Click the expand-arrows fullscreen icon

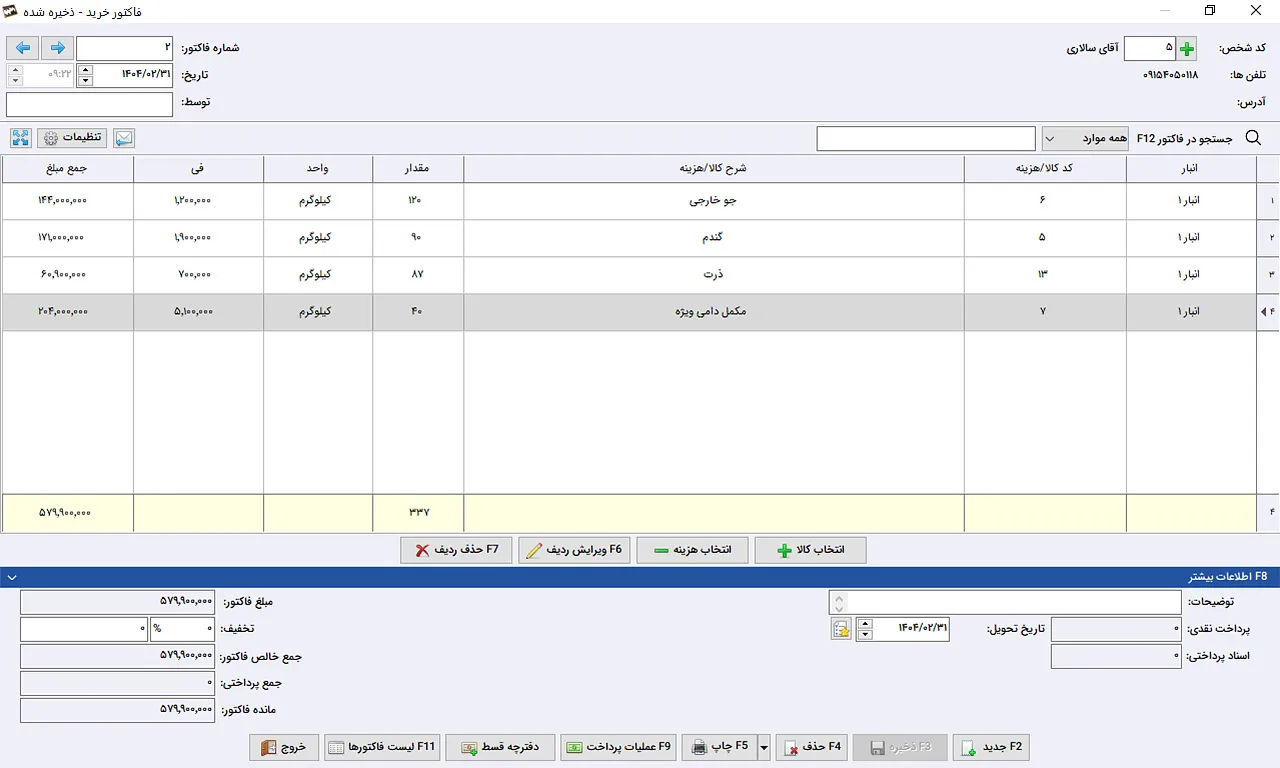coord(21,138)
